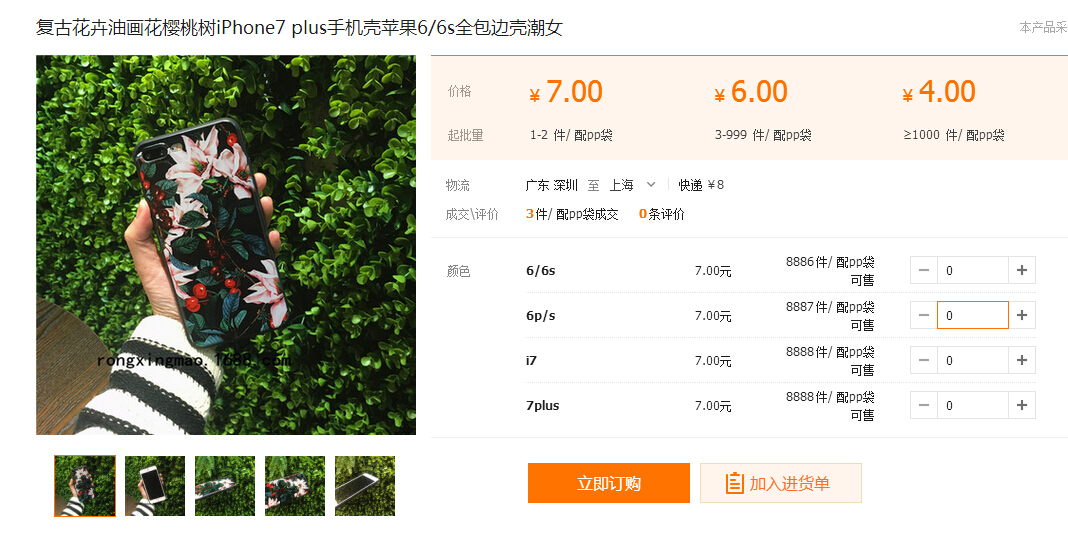Reduce 7plus quantity with minus button
The height and width of the screenshot is (533, 1068).
pyautogui.click(x=924, y=405)
